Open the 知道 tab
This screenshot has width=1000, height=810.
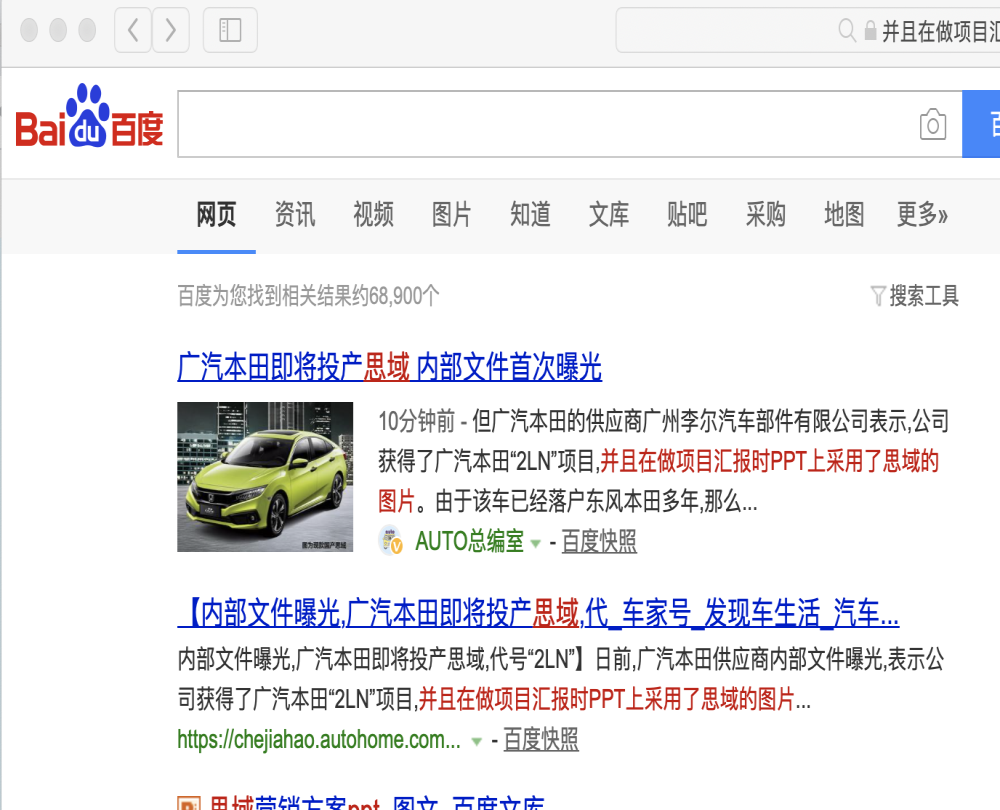[x=530, y=214]
